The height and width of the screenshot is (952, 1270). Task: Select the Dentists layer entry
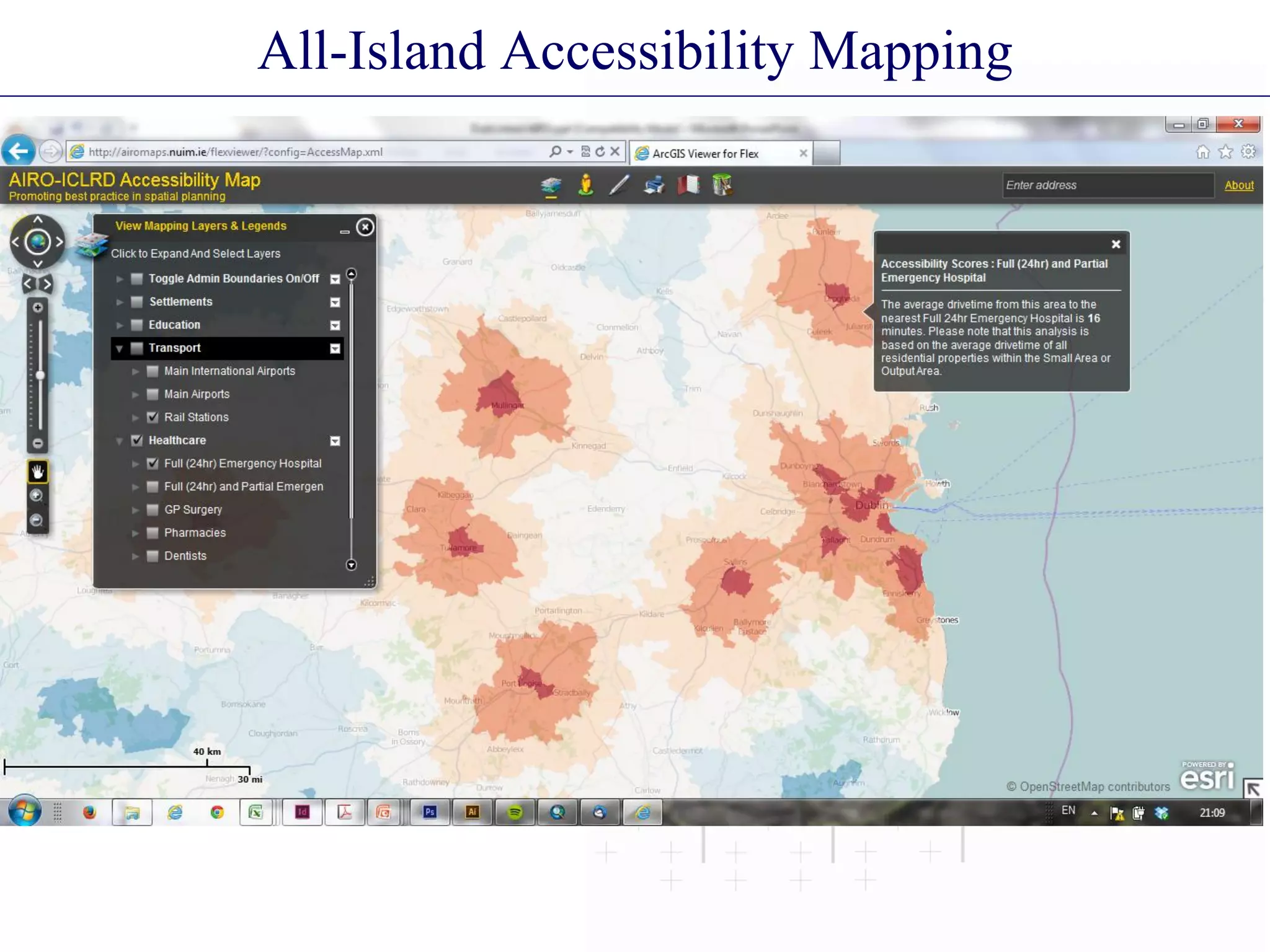(185, 556)
